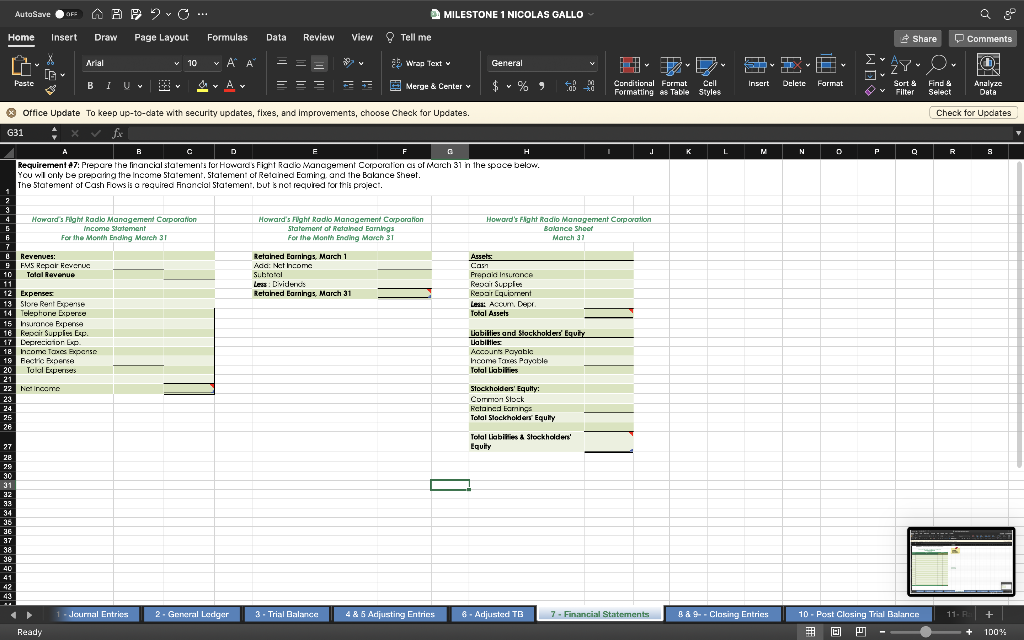Click the Undo arrow
Screen dimensions: 1024x640
click(155, 14)
